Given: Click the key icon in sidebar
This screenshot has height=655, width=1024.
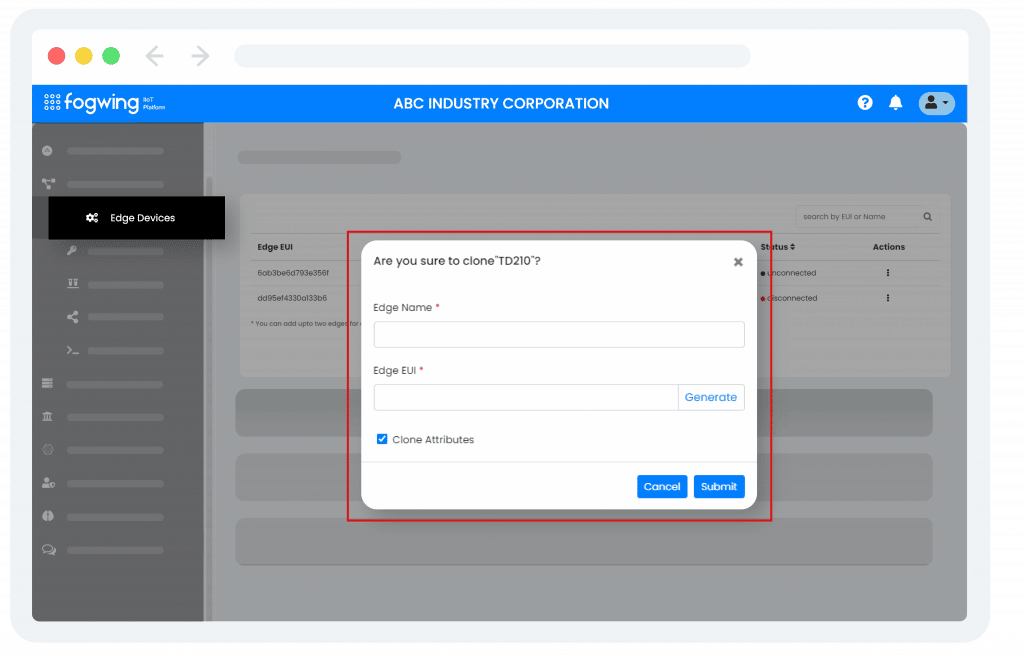Looking at the screenshot, I should pos(72,251).
